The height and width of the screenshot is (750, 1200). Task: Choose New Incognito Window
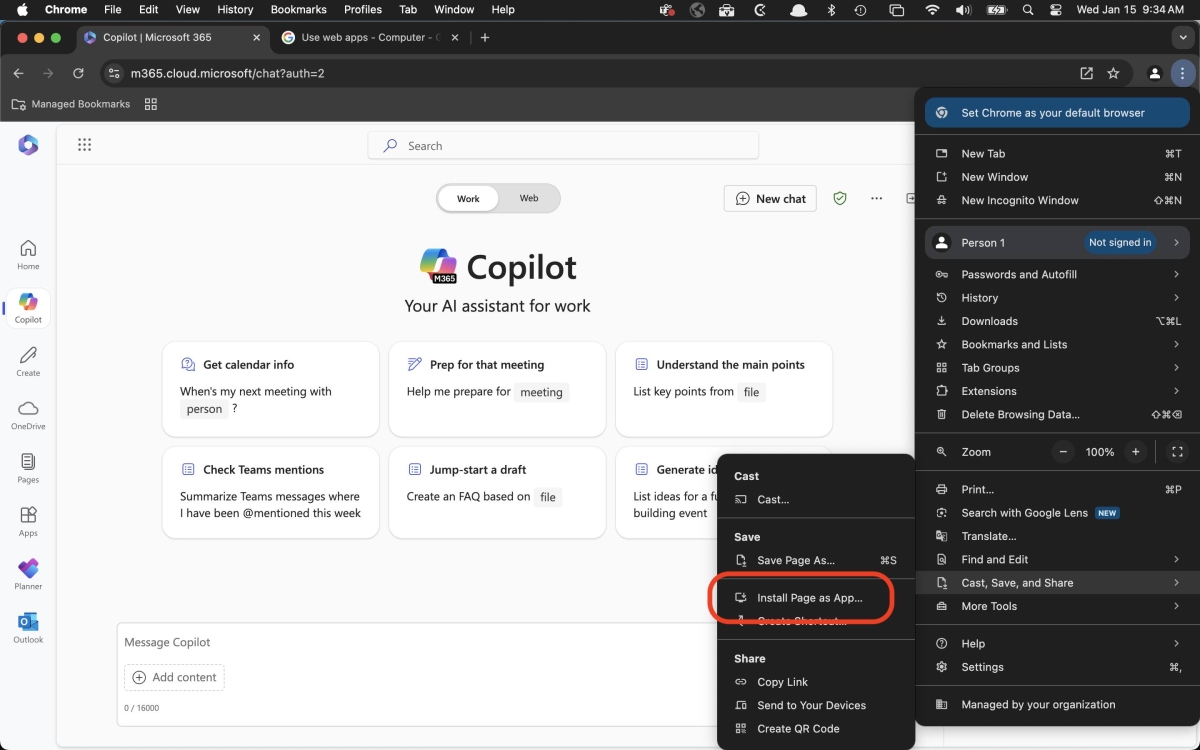1057,200
